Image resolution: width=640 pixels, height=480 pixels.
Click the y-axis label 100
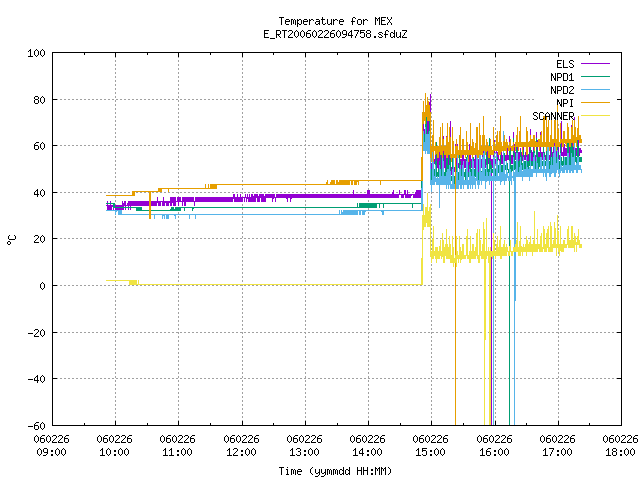coord(36,53)
